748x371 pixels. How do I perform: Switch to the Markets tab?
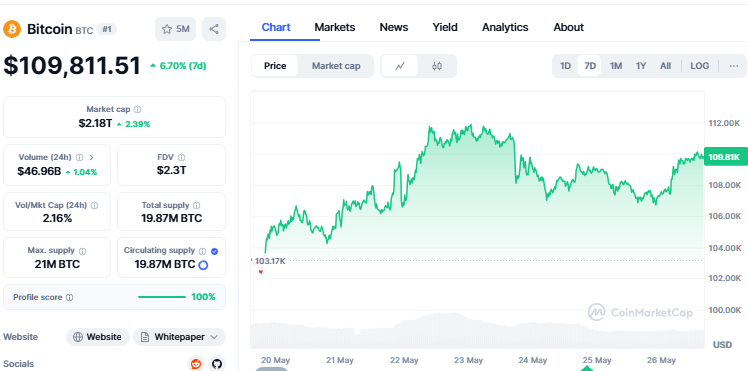coord(334,27)
